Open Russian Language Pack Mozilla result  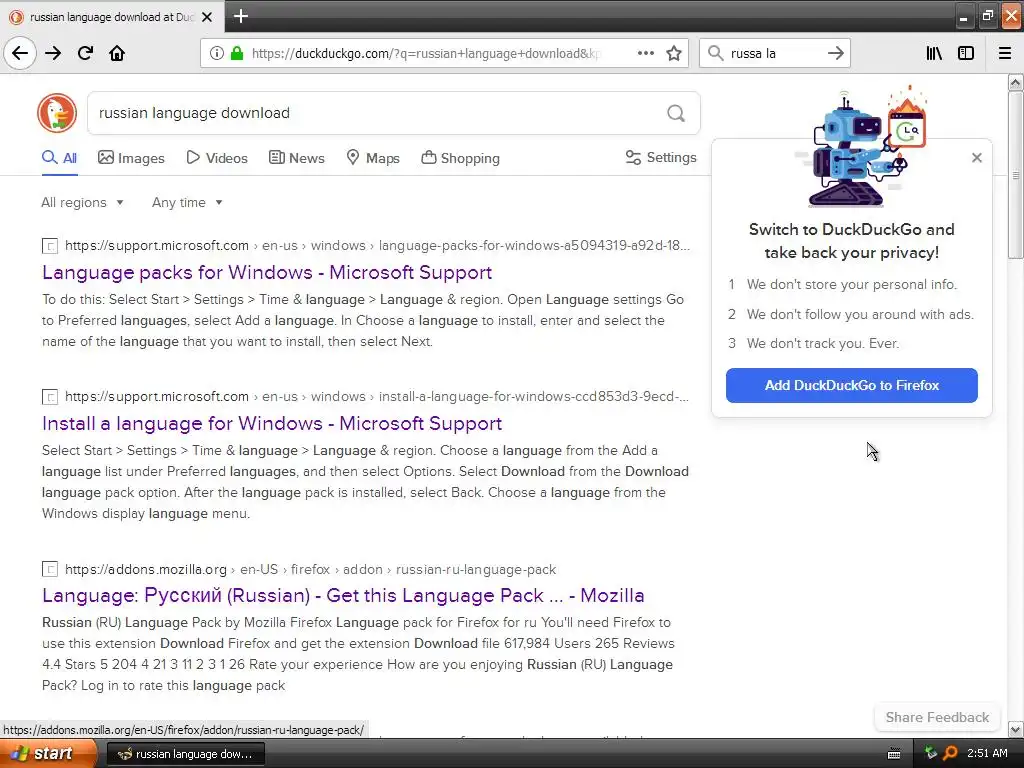pyautogui.click(x=343, y=596)
